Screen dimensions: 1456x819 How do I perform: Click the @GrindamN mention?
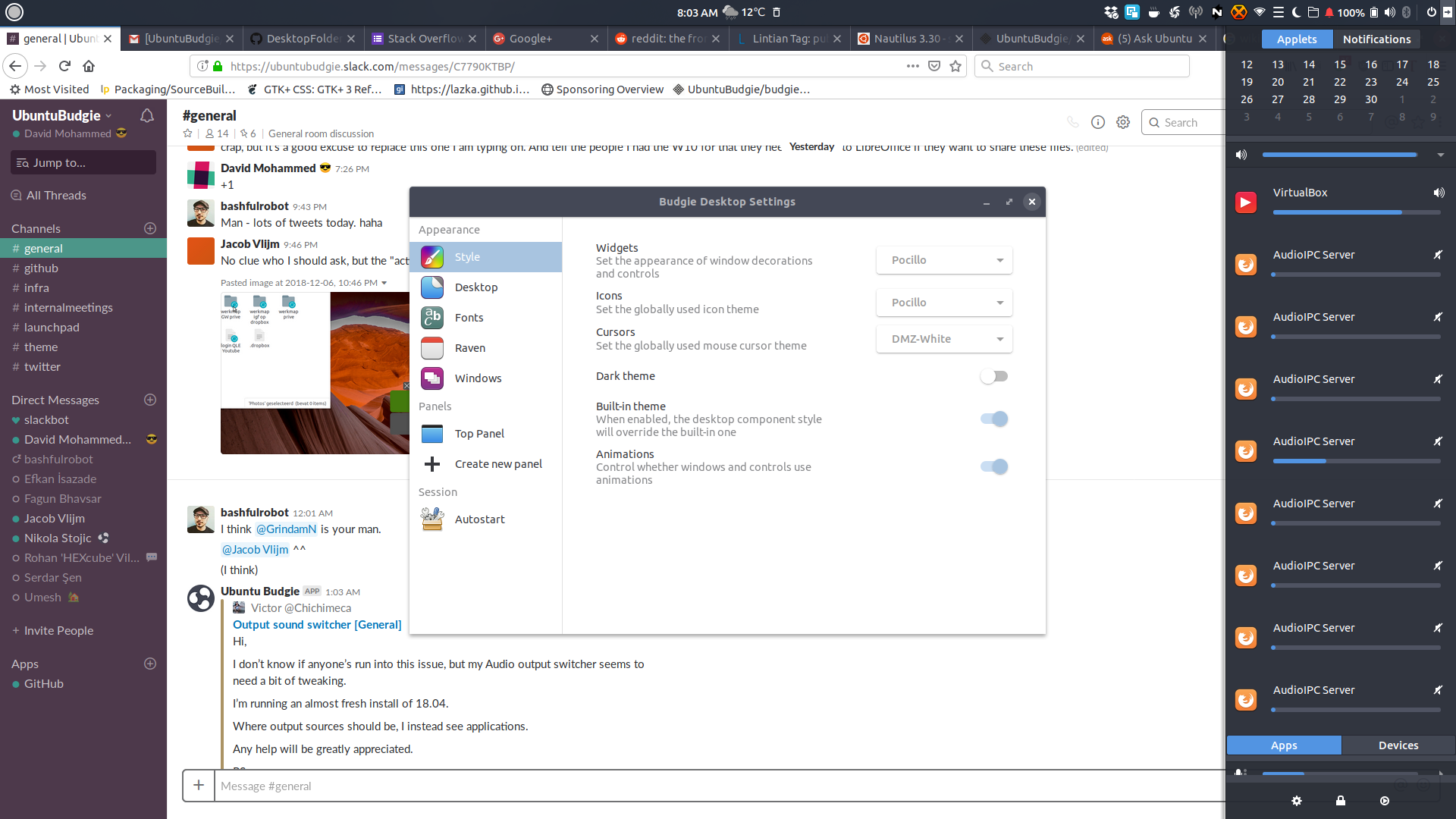[286, 529]
